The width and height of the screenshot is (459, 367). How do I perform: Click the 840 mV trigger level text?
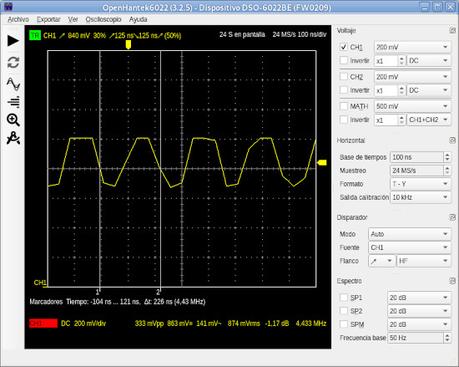(x=79, y=35)
